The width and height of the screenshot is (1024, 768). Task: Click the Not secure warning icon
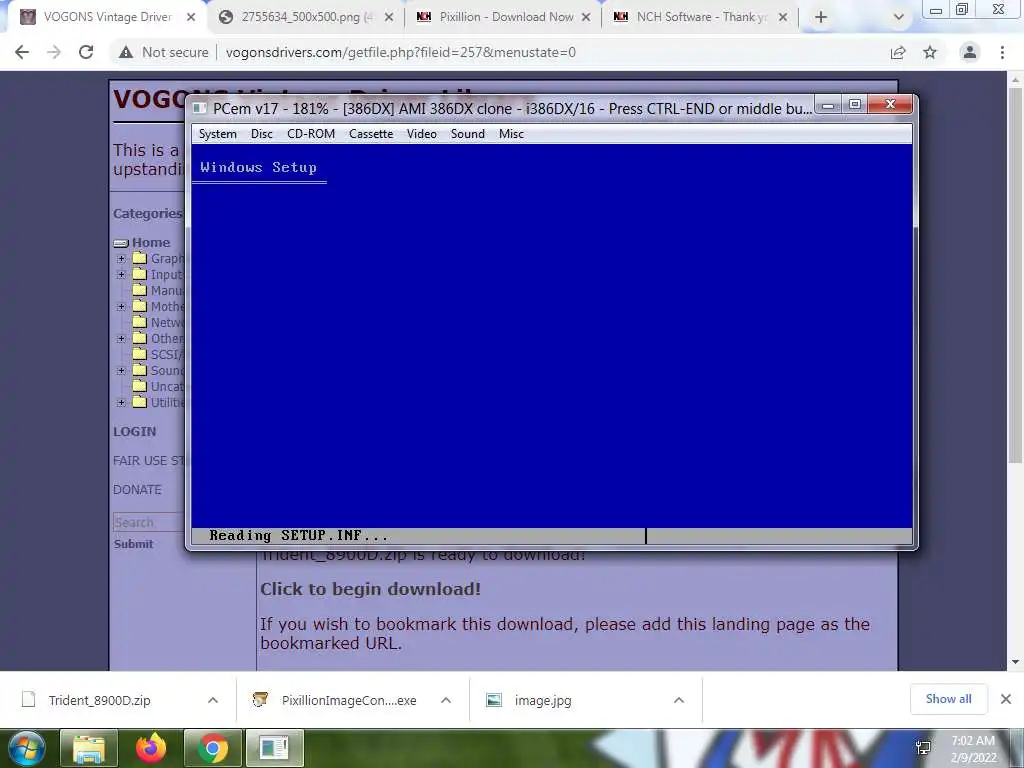tap(125, 52)
